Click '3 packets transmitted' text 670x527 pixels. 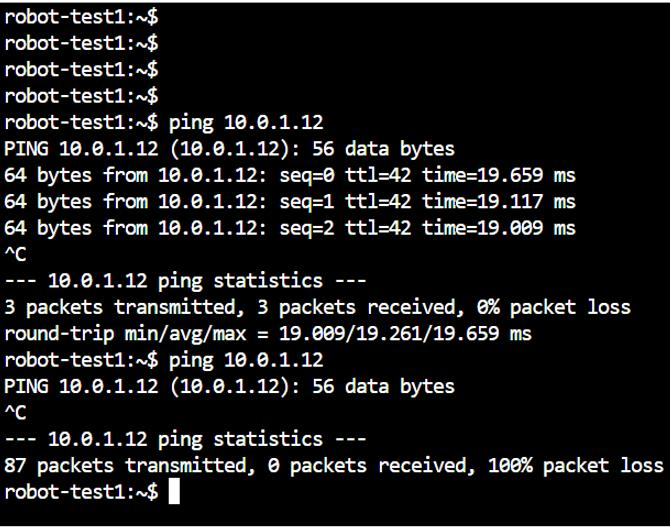tap(120, 307)
